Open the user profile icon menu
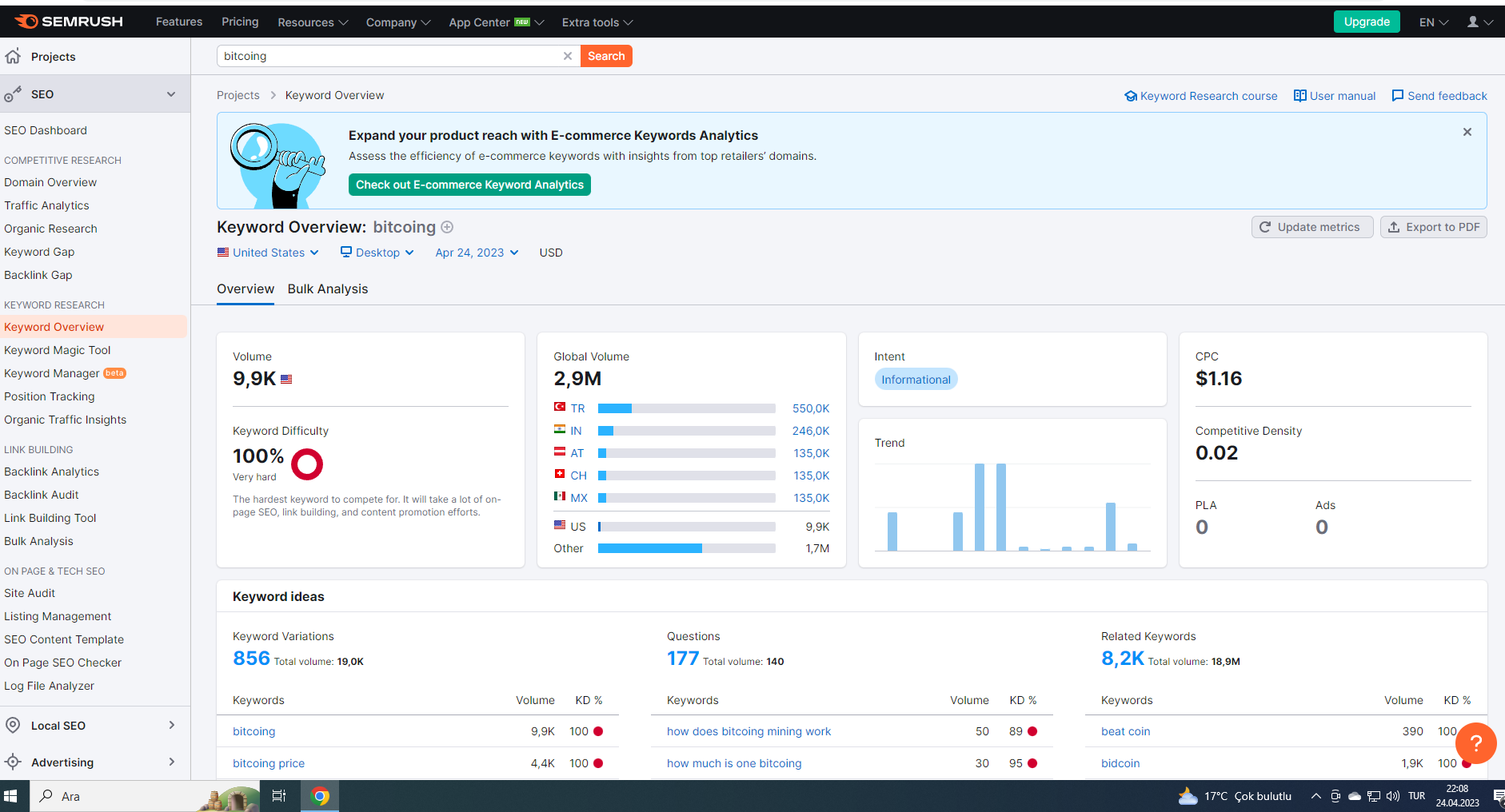 [x=1479, y=22]
